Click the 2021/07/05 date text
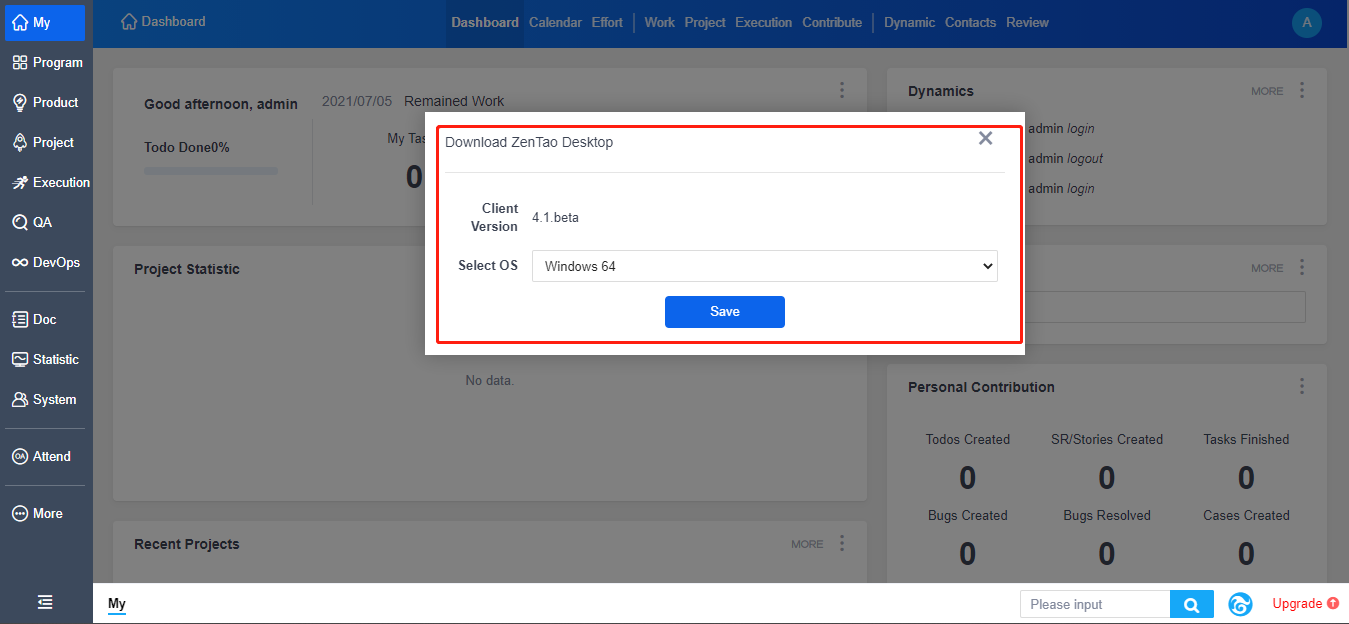Image resolution: width=1349 pixels, height=624 pixels. click(x=357, y=101)
